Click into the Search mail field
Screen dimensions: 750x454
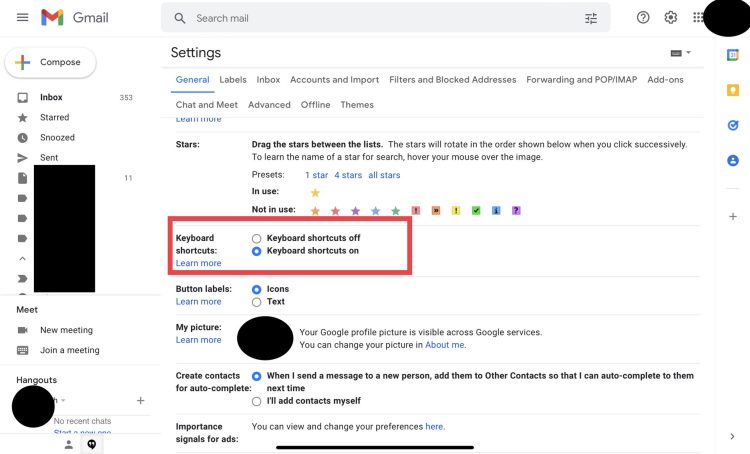point(380,18)
